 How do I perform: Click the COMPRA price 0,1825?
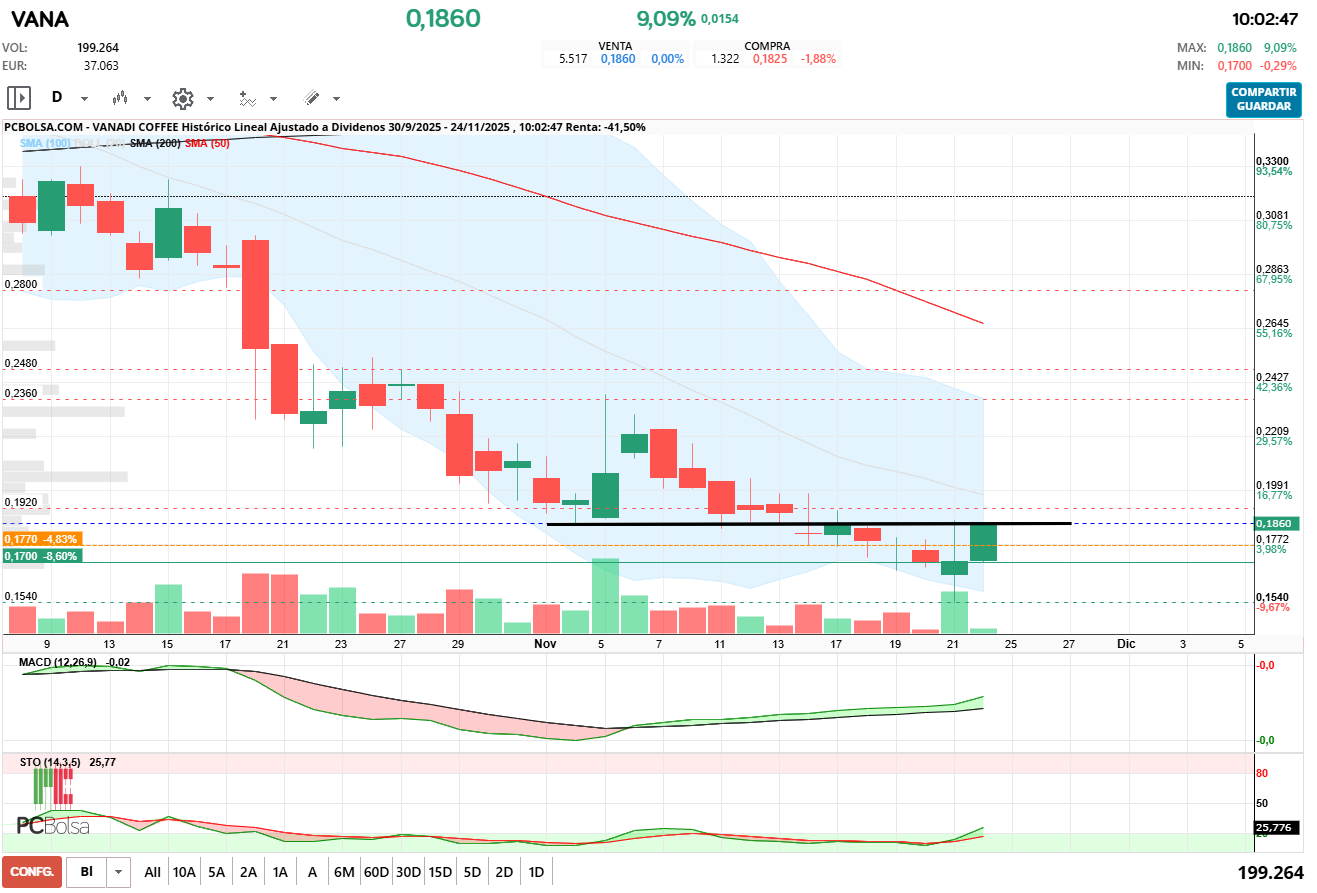[770, 59]
